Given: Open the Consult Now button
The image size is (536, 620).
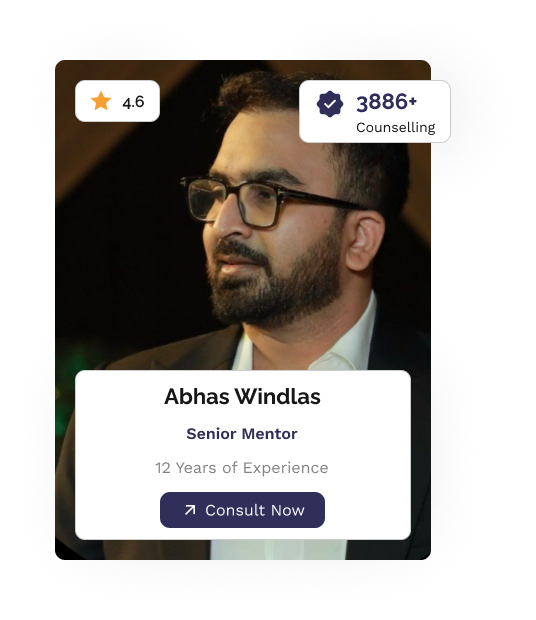Looking at the screenshot, I should click(x=242, y=510).
